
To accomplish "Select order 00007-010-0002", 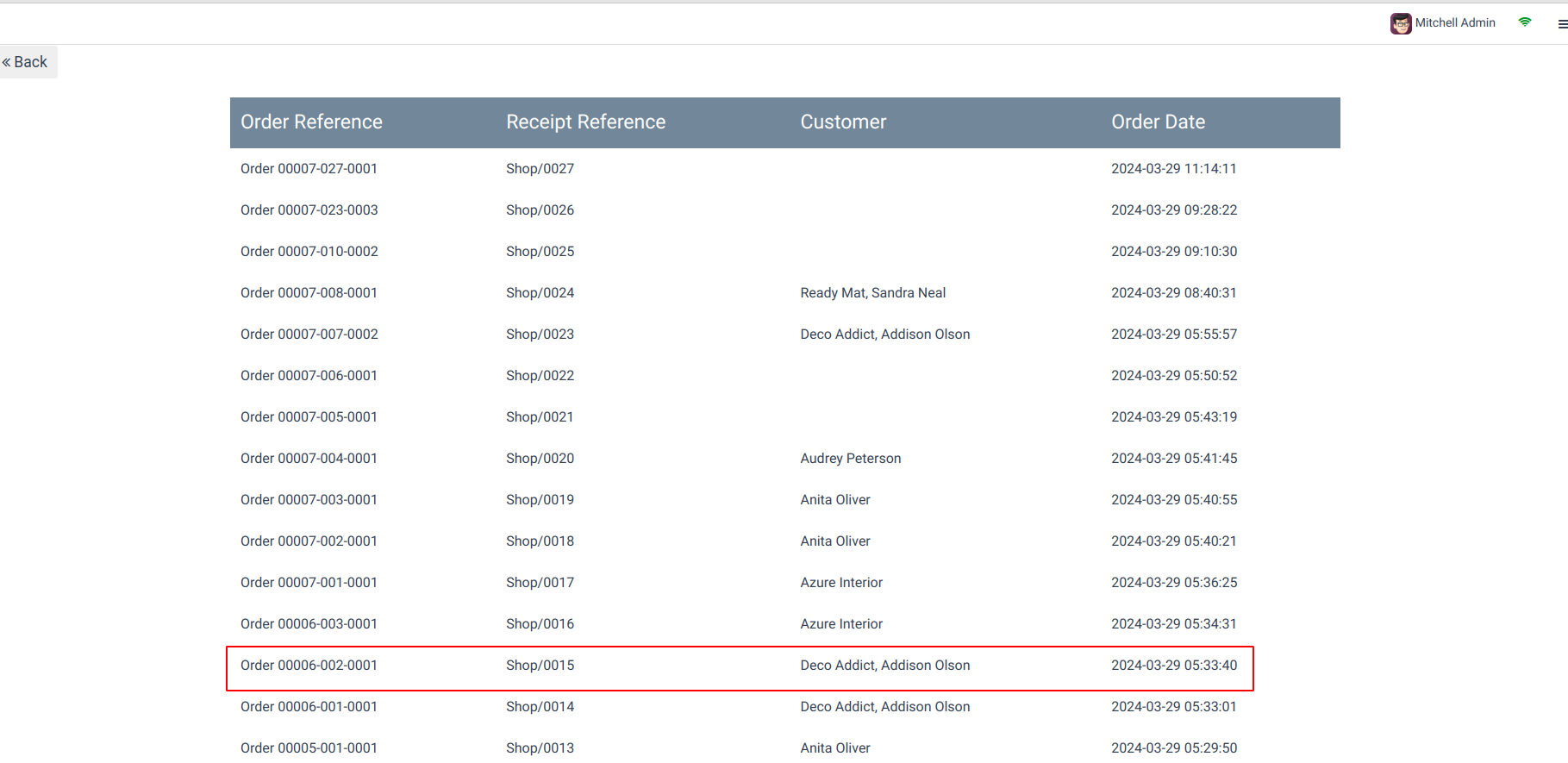I will coord(784,252).
